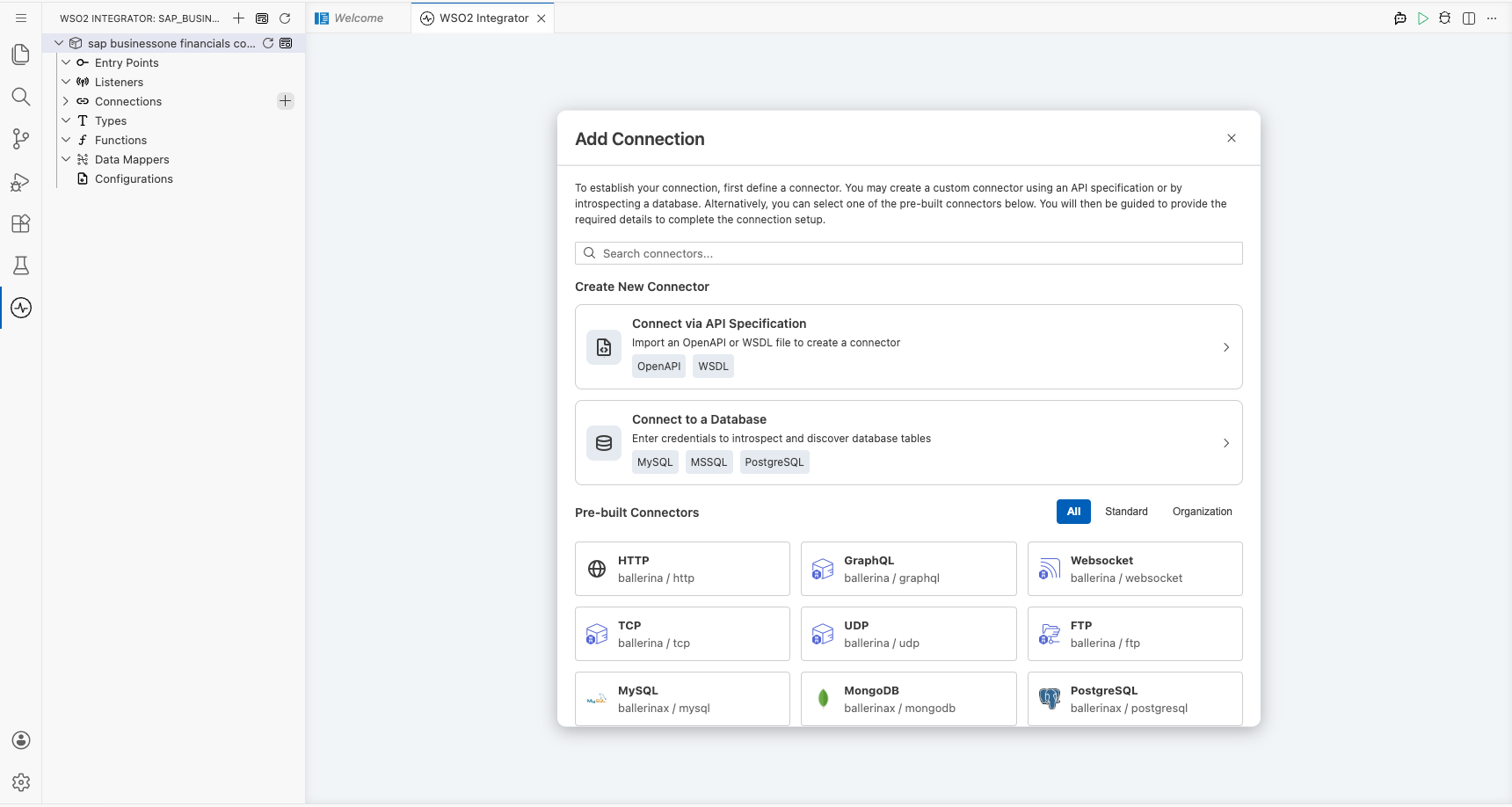Click the MySQL tag under Connect to Database
This screenshot has width=1512, height=807.
655,462
